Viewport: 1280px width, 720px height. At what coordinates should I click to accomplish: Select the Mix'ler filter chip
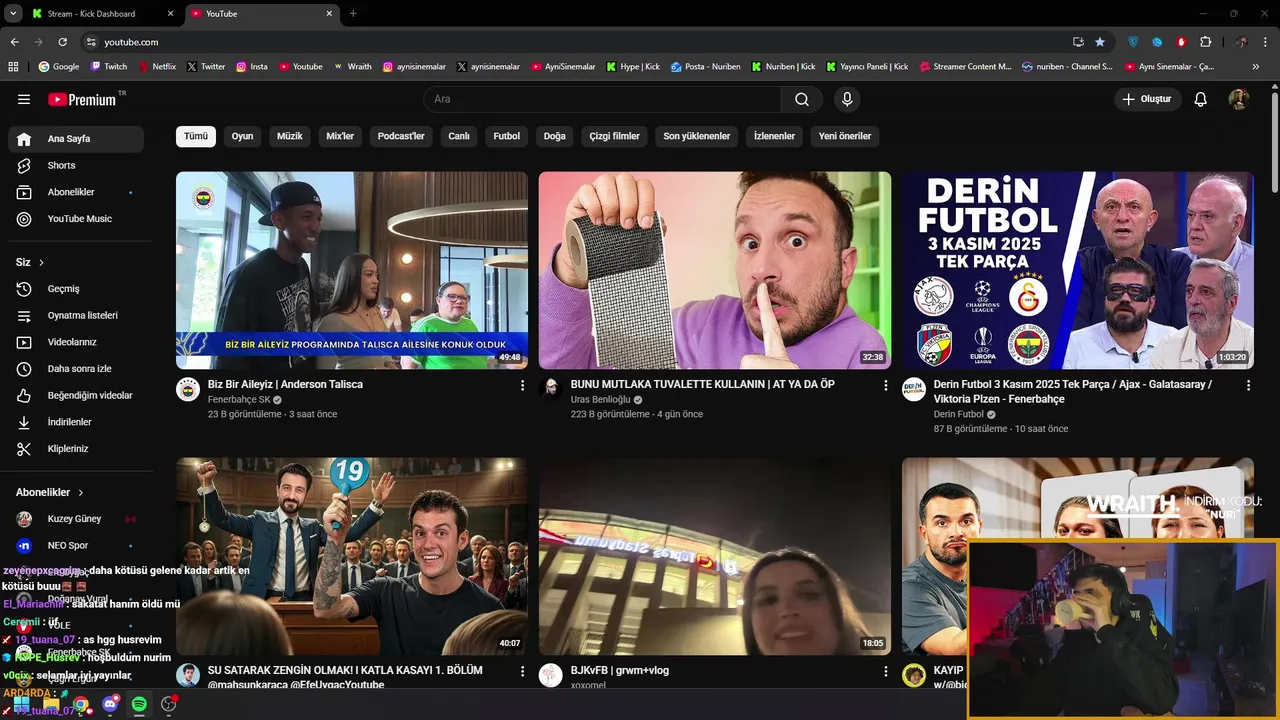[x=340, y=136]
